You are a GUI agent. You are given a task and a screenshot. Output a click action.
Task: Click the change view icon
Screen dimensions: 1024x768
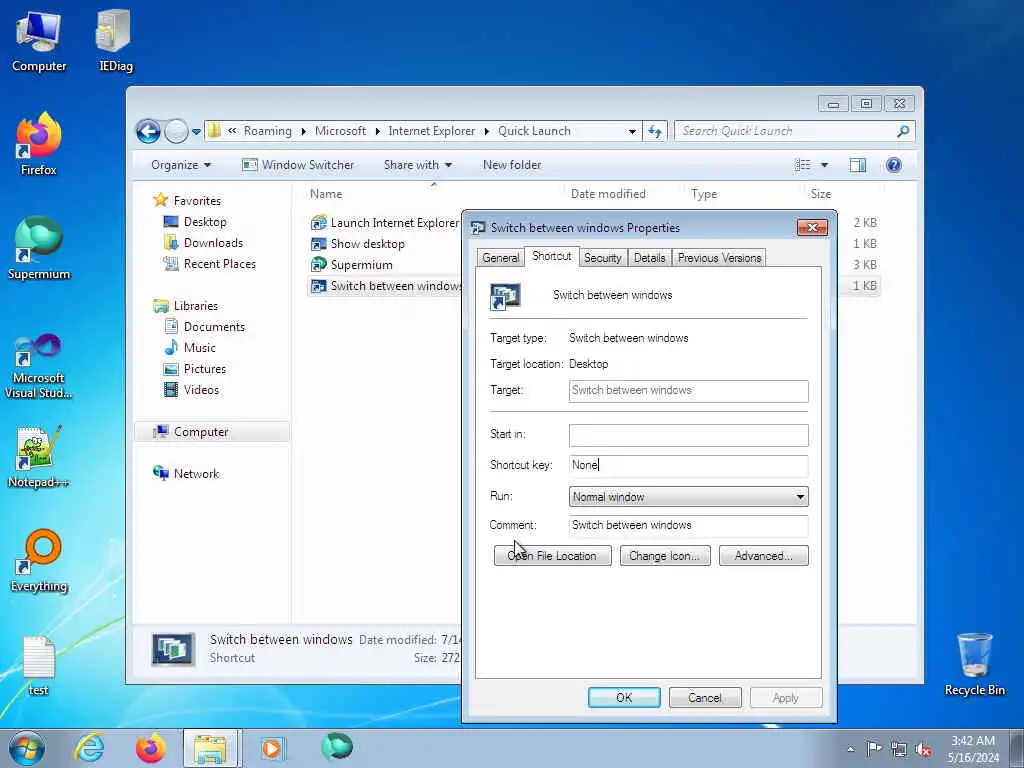click(x=803, y=165)
